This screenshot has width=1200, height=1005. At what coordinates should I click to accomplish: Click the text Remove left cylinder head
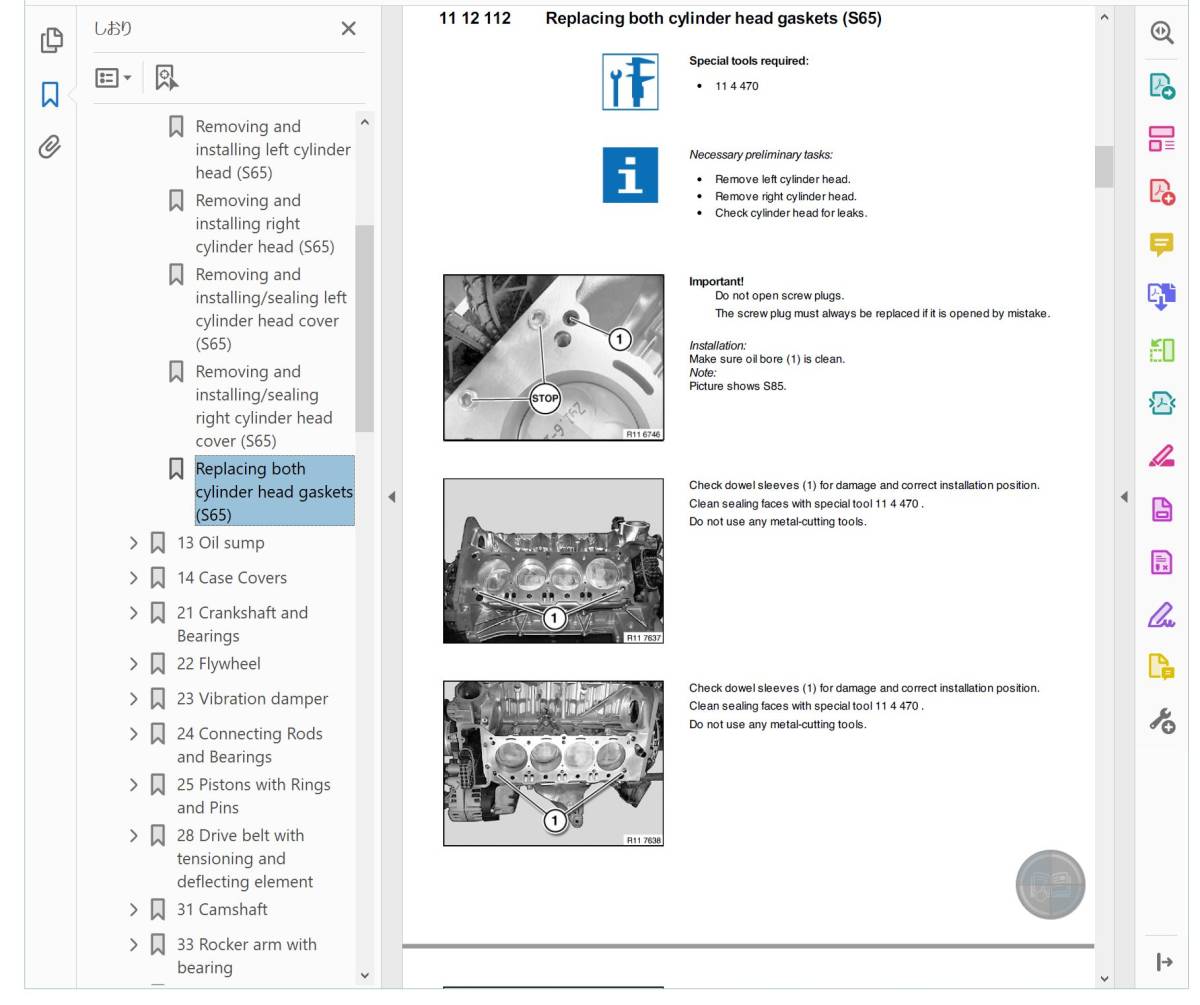click(782, 179)
